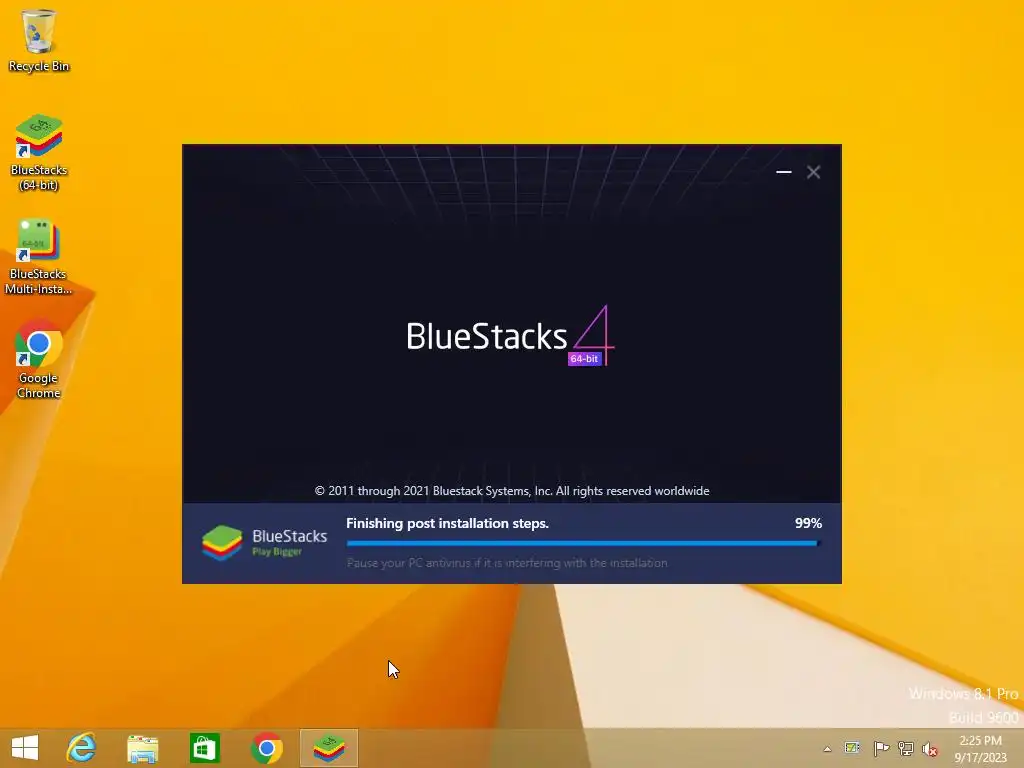
Task: Select the Google Chrome desktop shortcut
Action: point(39,359)
